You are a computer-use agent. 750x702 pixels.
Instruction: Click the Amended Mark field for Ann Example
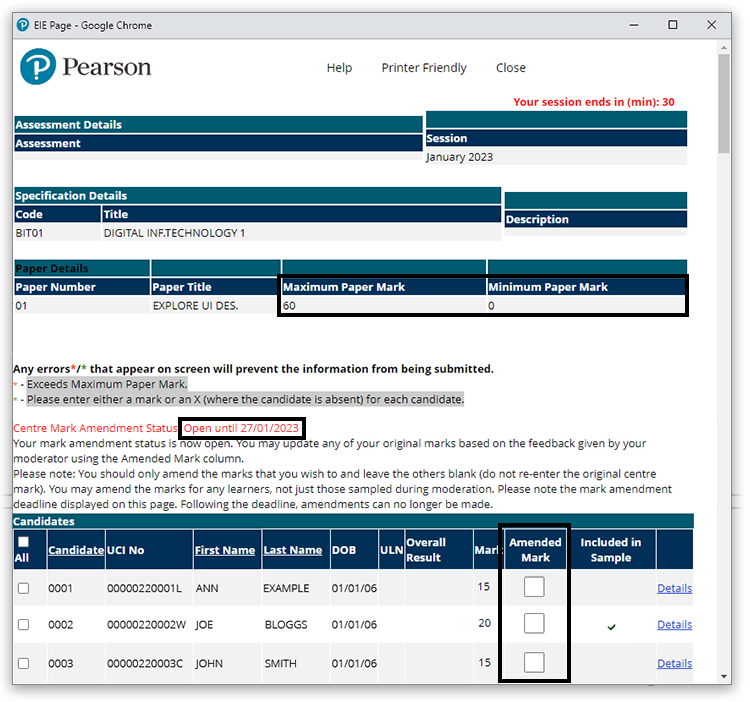click(534, 587)
